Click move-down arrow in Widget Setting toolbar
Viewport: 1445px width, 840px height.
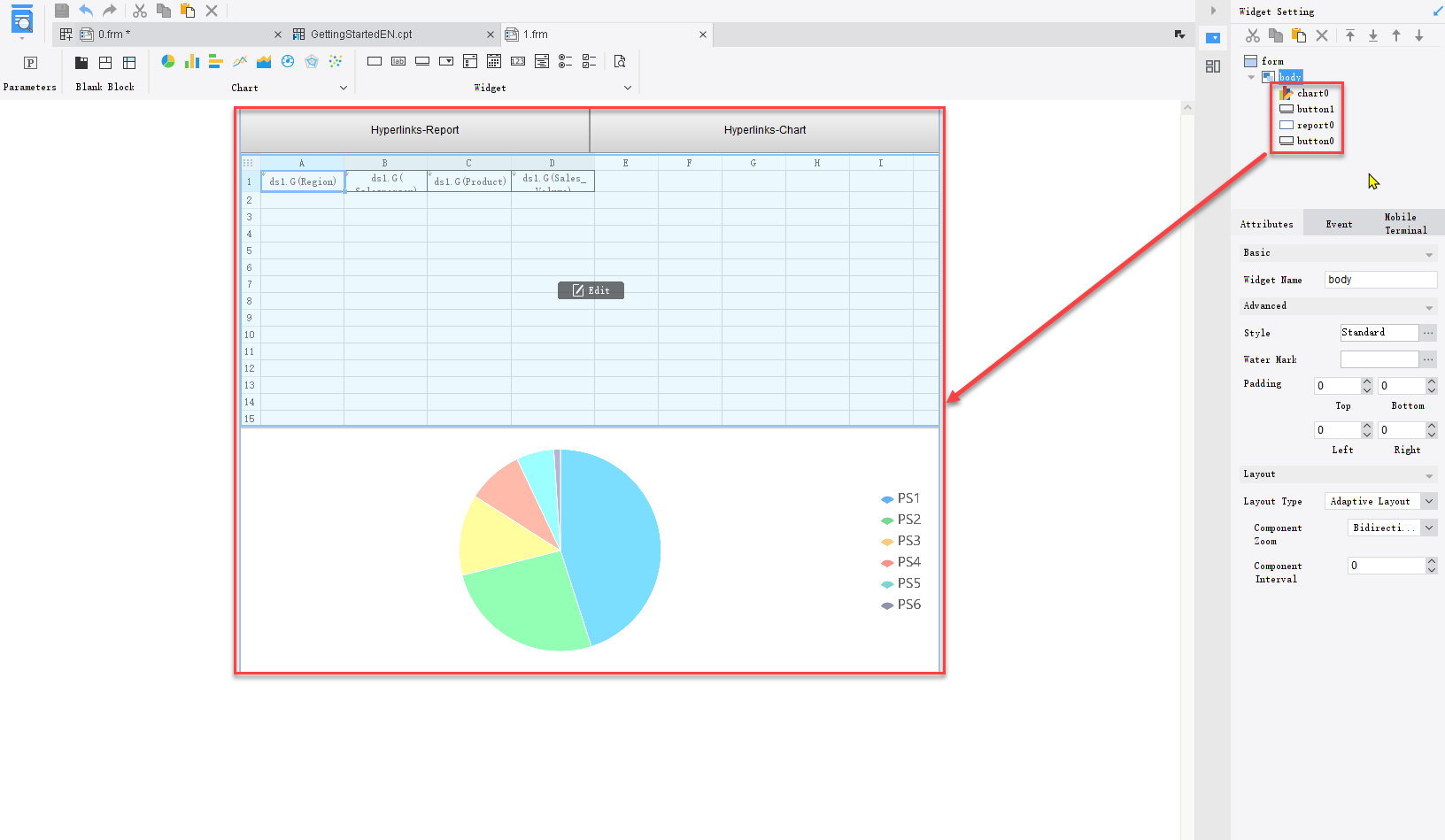click(x=1419, y=35)
